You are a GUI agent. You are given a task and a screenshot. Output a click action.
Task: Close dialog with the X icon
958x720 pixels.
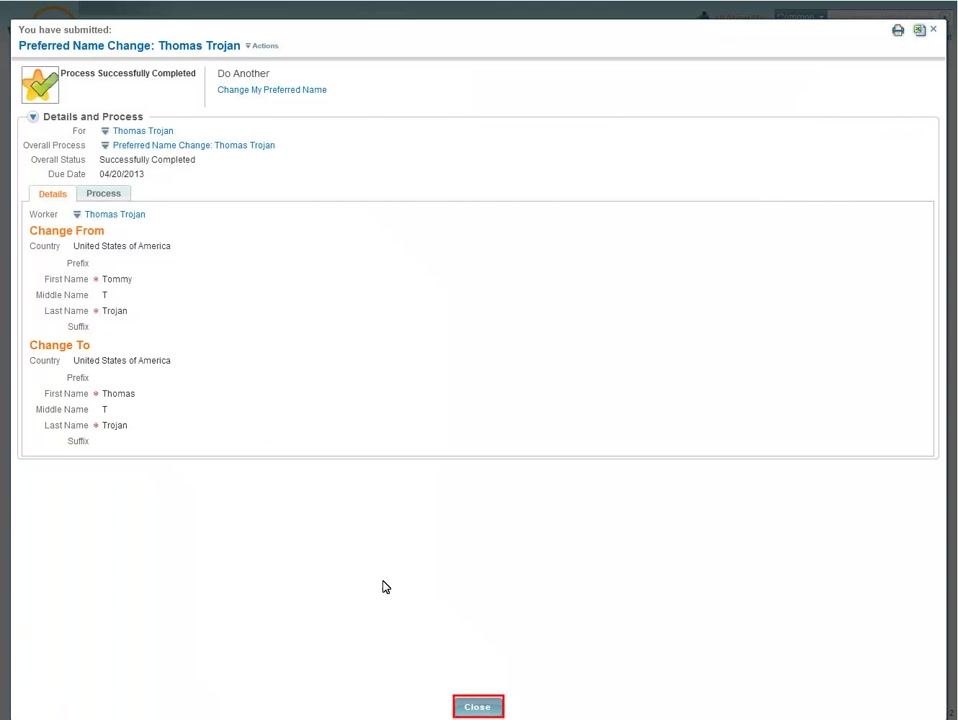pos(934,29)
